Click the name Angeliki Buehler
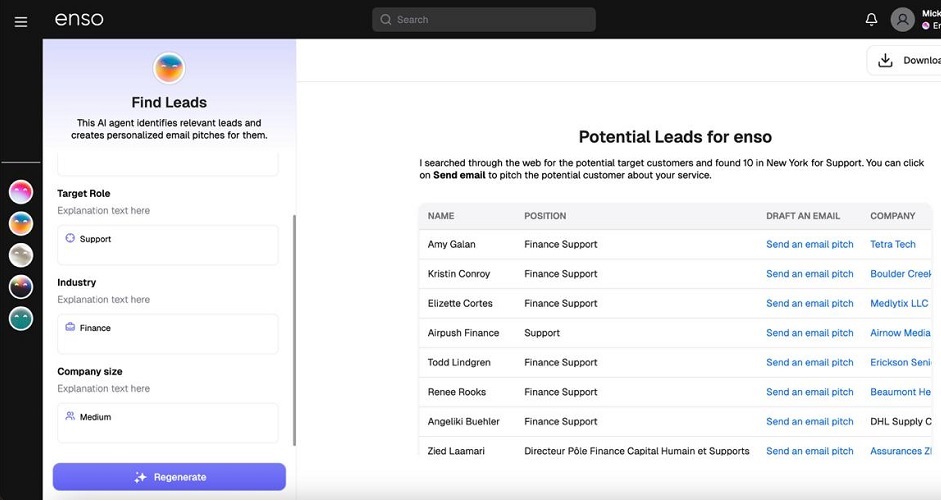Viewport: 941px width, 500px height. click(x=463, y=421)
